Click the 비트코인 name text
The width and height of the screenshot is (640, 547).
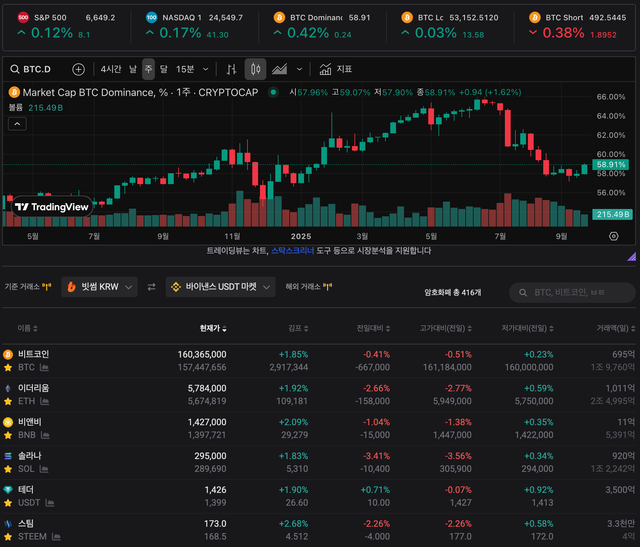pyautogui.click(x=33, y=354)
